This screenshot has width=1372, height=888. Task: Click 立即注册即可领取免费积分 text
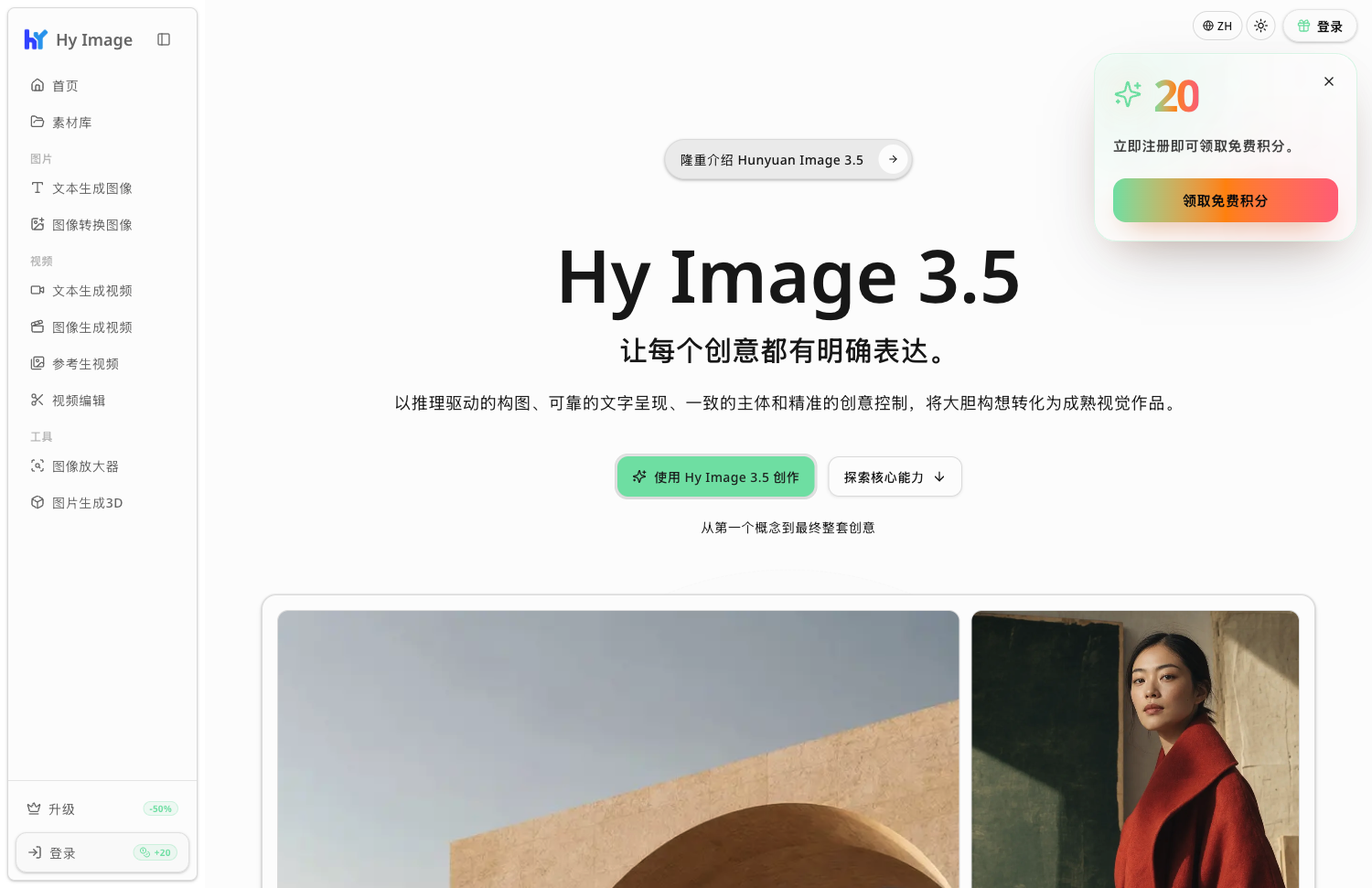click(x=1205, y=146)
